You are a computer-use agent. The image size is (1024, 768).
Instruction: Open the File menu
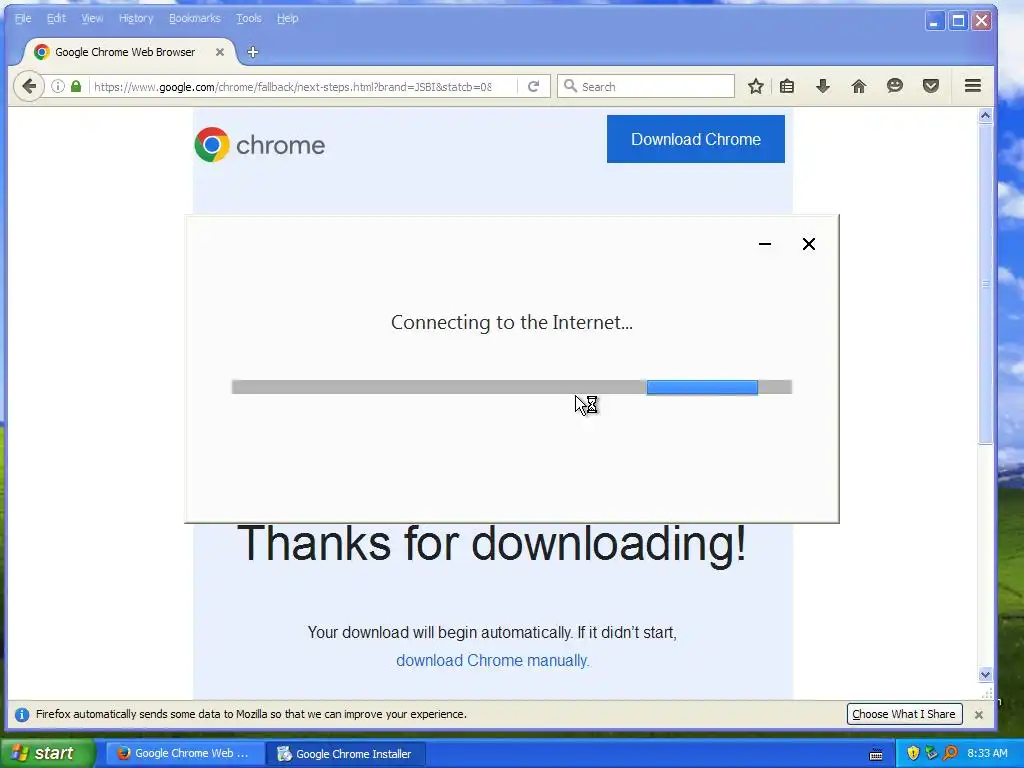(x=23, y=18)
